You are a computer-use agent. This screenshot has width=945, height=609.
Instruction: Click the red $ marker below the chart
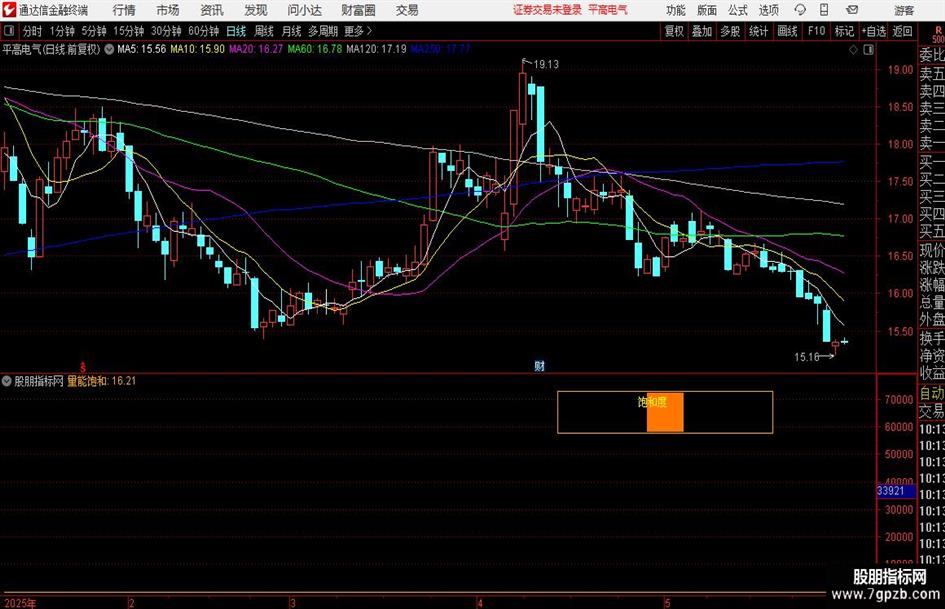pos(83,367)
